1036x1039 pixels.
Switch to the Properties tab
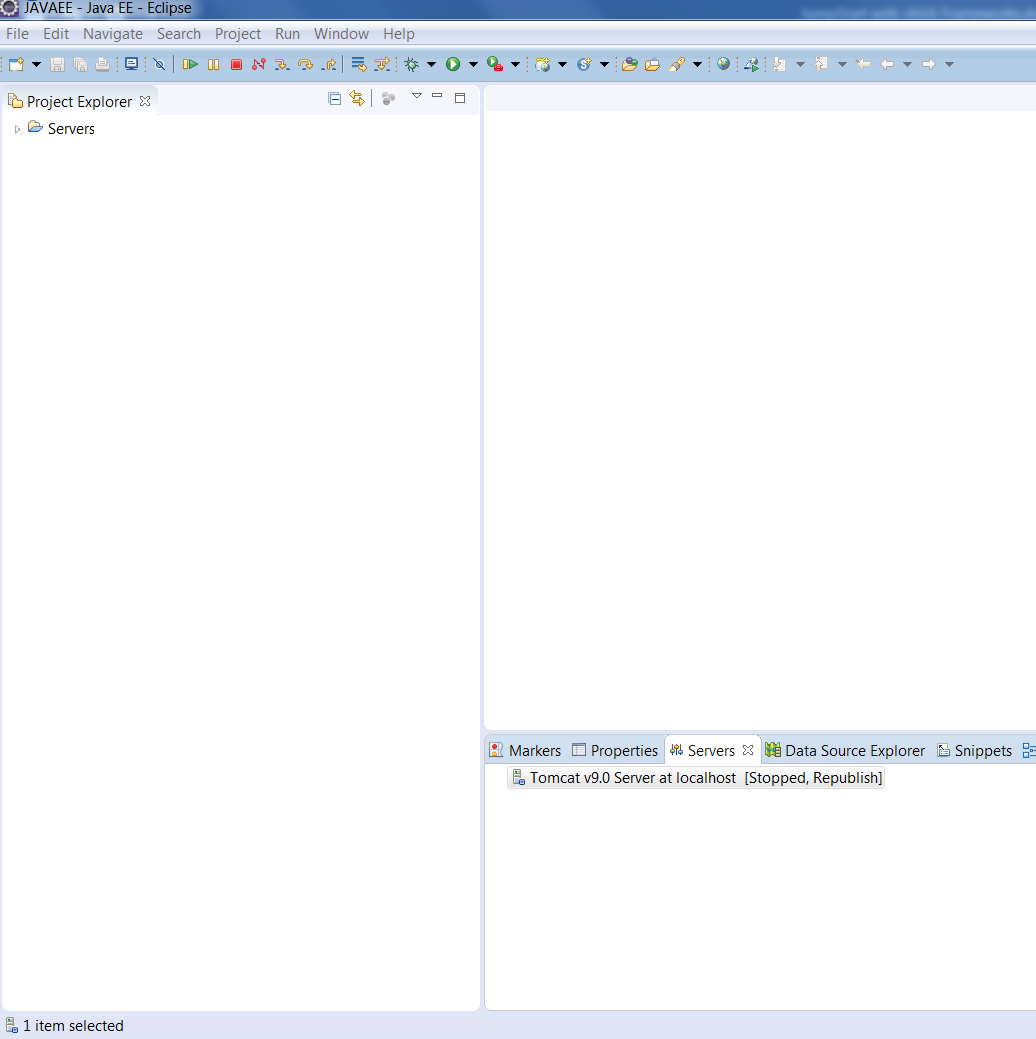coord(615,751)
